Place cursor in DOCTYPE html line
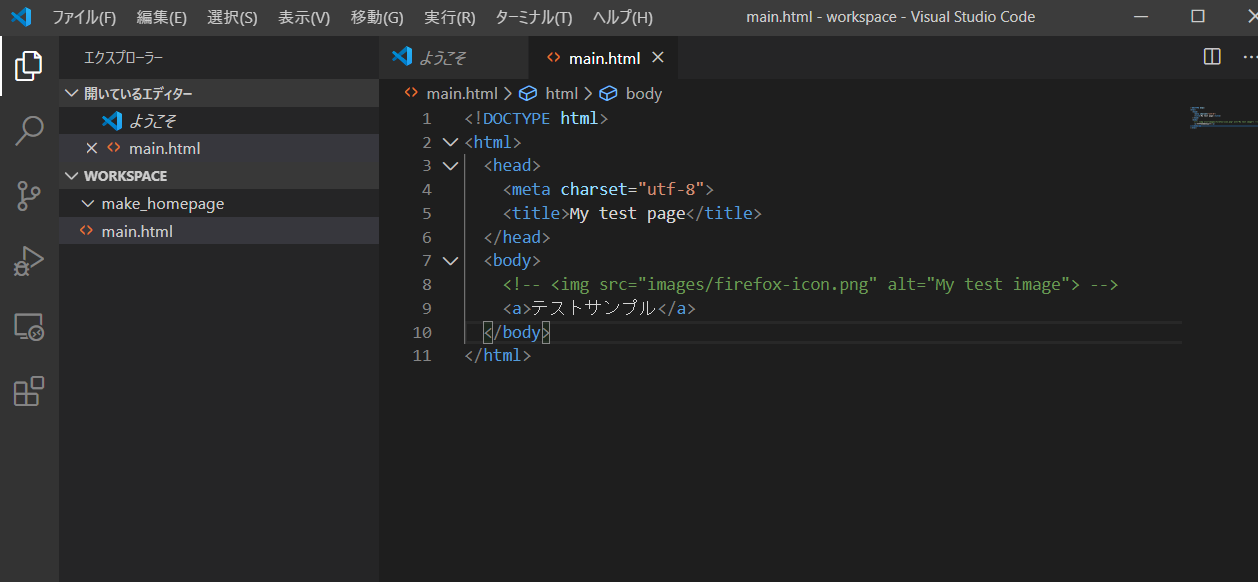The image size is (1258, 582). [536, 118]
